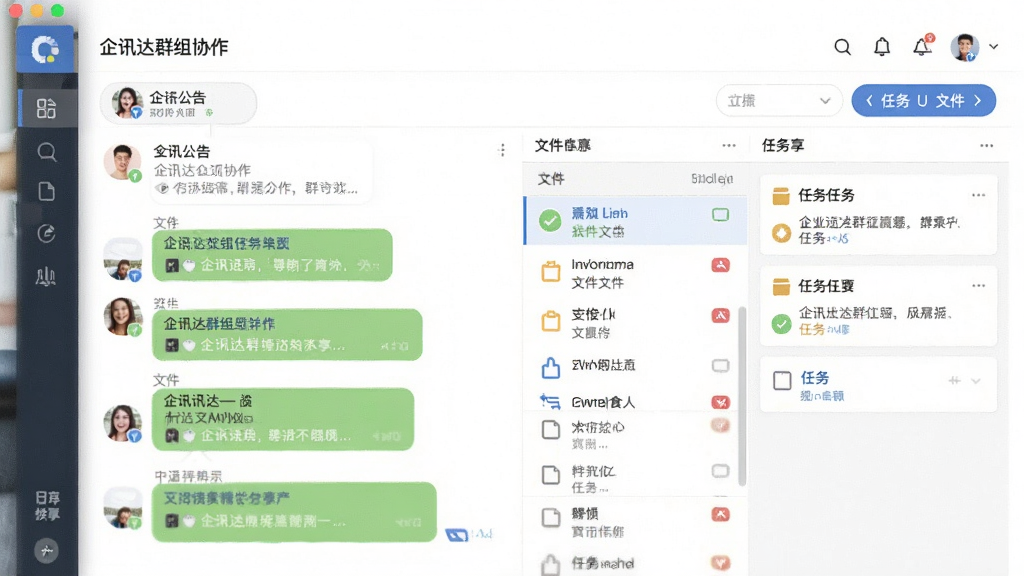Open the file panel three-dot menu
The width and height of the screenshot is (1024, 576).
click(x=729, y=146)
